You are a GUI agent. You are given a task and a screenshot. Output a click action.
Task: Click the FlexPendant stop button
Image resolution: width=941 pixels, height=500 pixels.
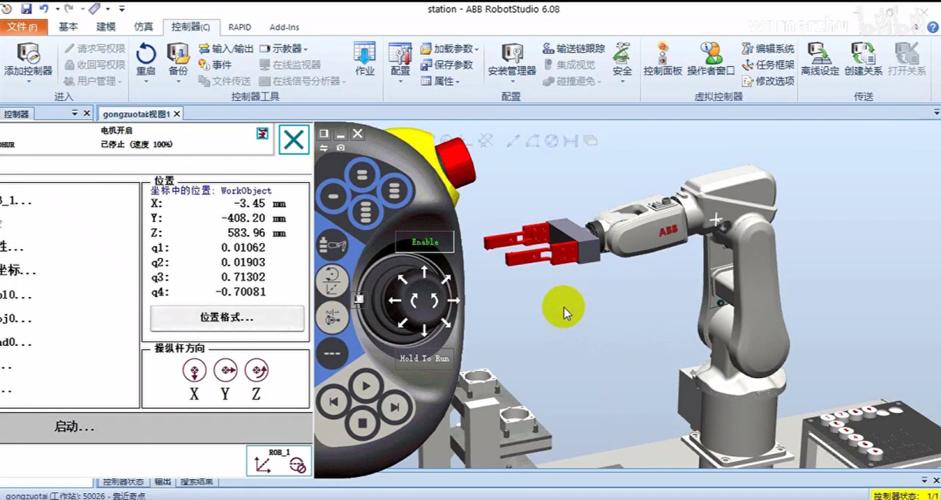(363, 423)
